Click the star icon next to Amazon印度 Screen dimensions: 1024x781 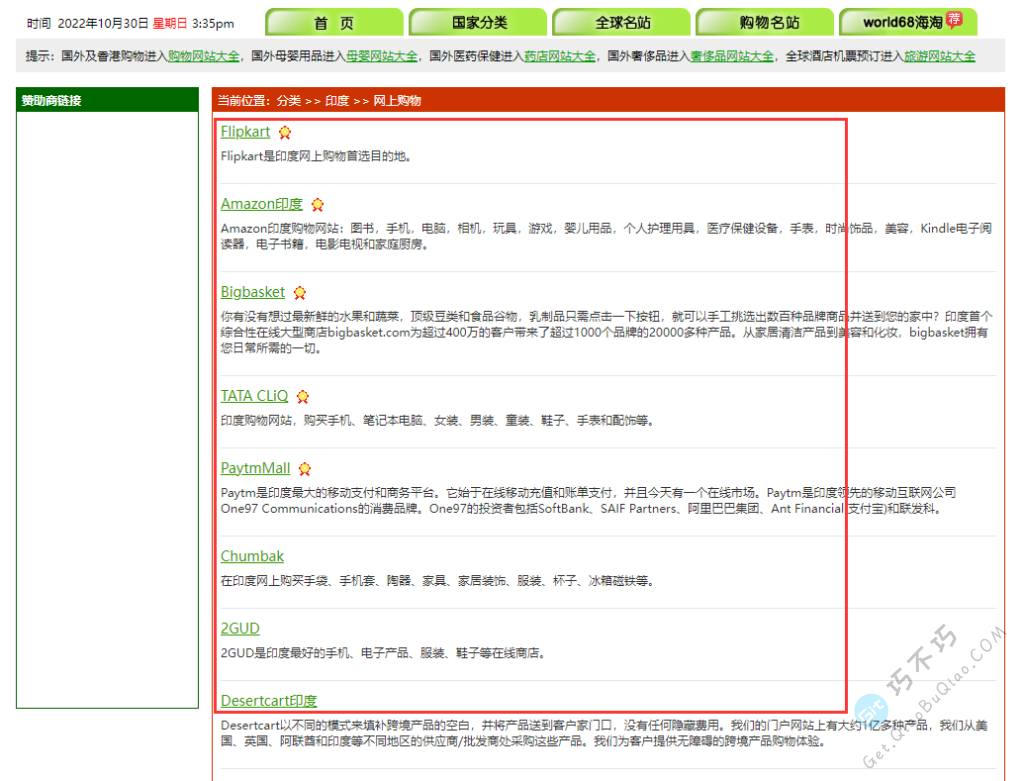[318, 205]
